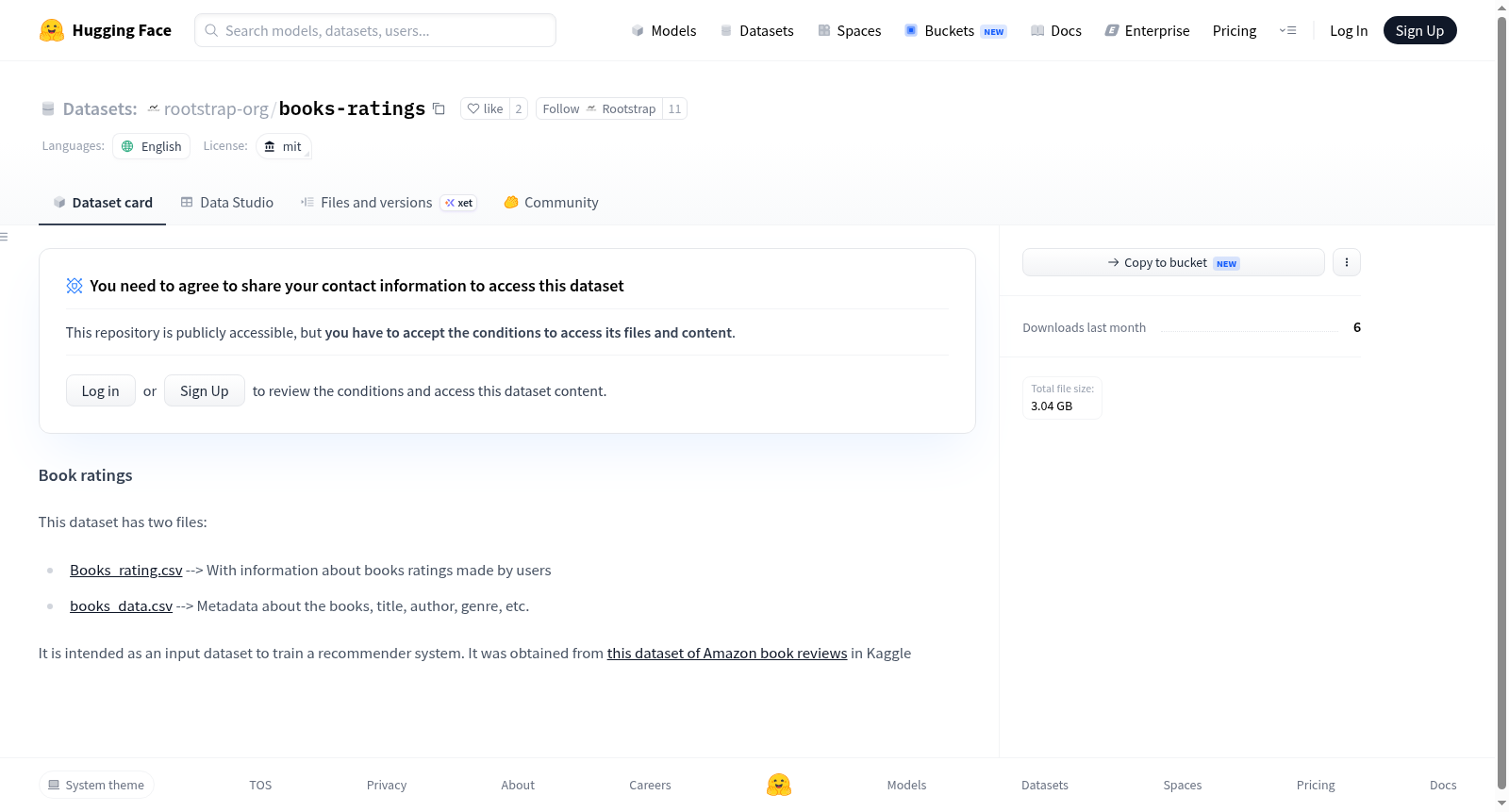Open Spaces link in the footer
Viewport: 1509px width, 812px height.
(x=1183, y=785)
